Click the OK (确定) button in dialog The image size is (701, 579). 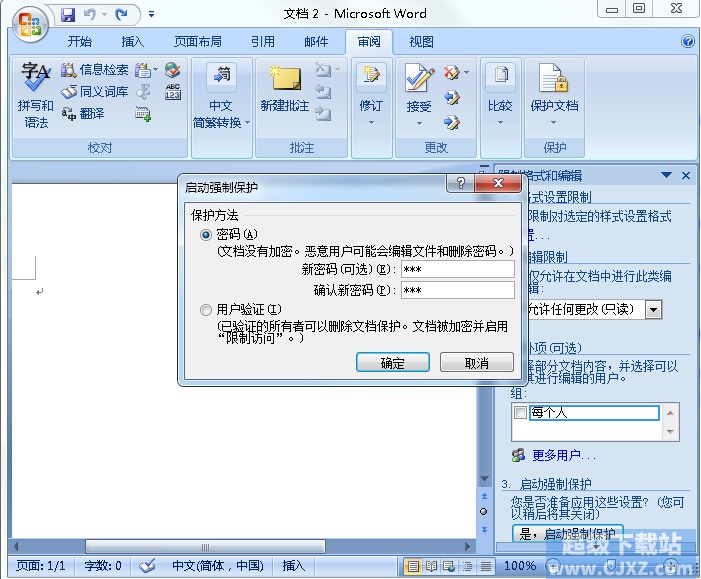click(x=392, y=363)
